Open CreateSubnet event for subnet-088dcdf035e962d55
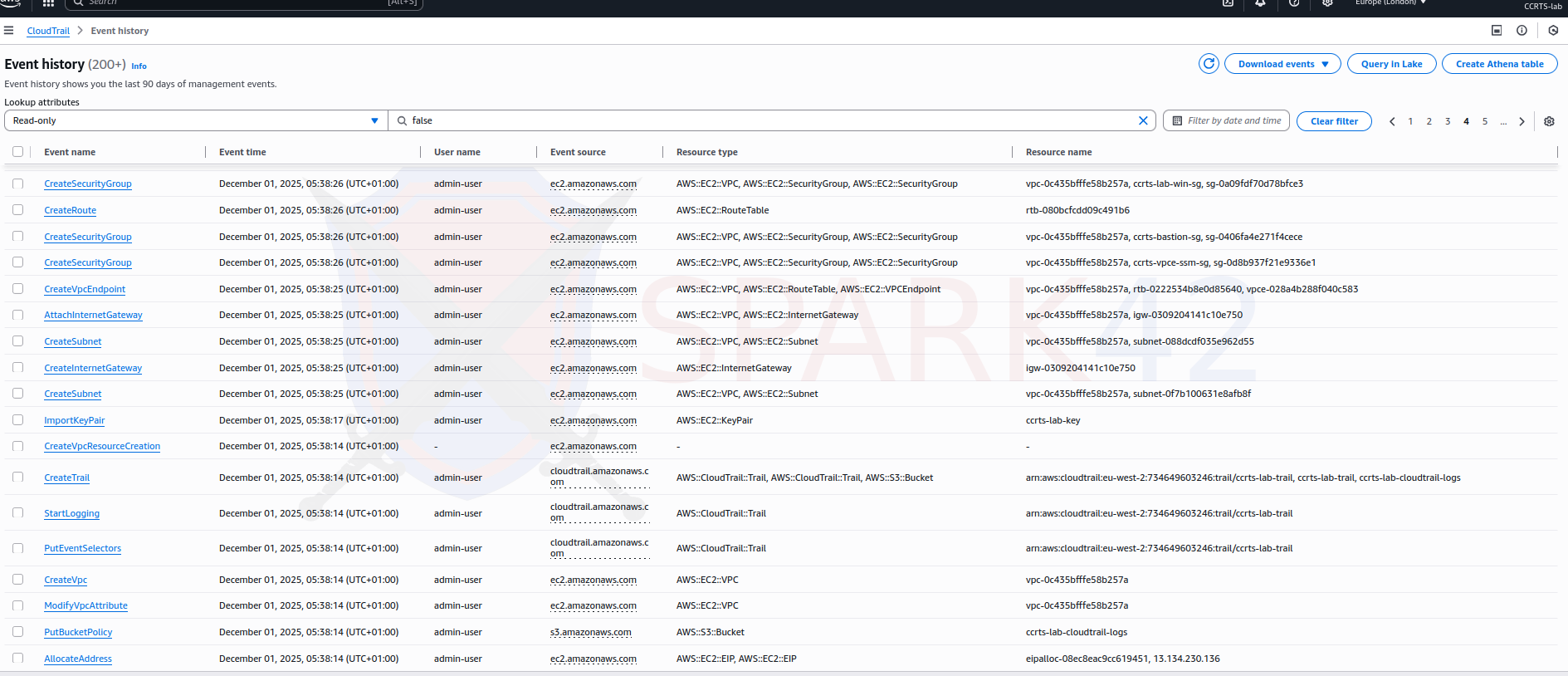The image size is (1568, 676). click(x=73, y=341)
